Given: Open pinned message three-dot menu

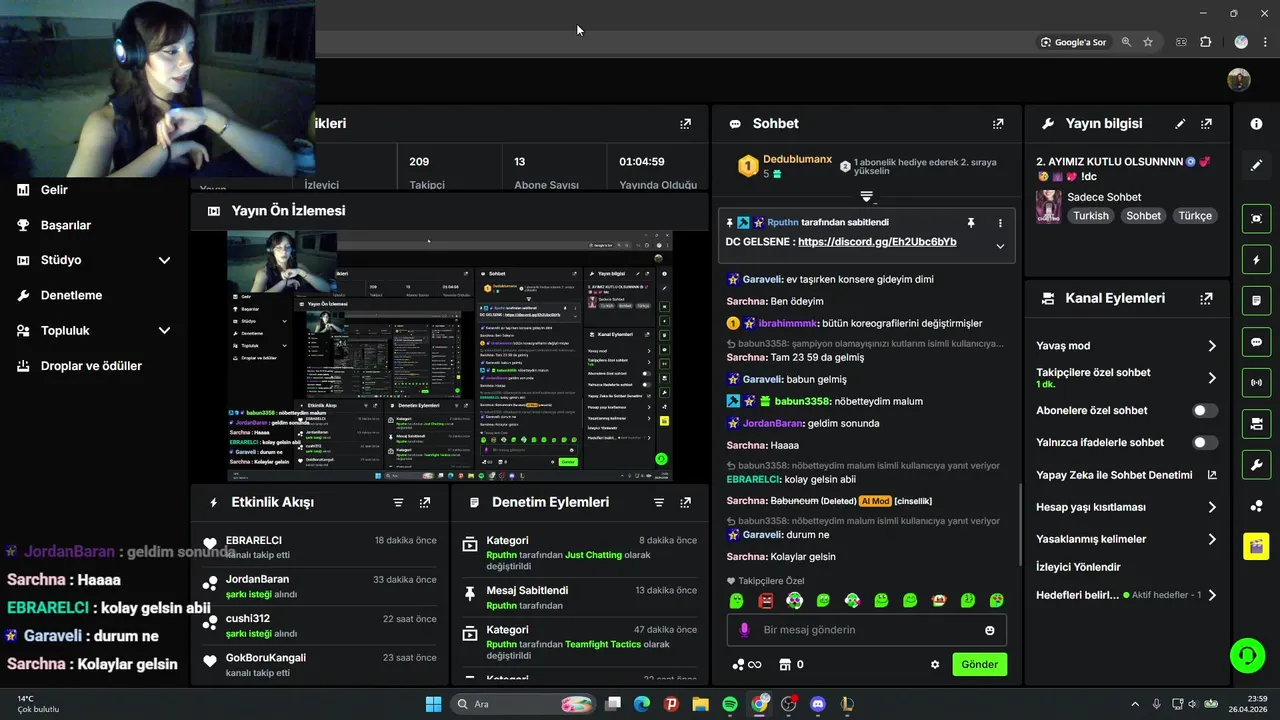Looking at the screenshot, I should [1000, 223].
